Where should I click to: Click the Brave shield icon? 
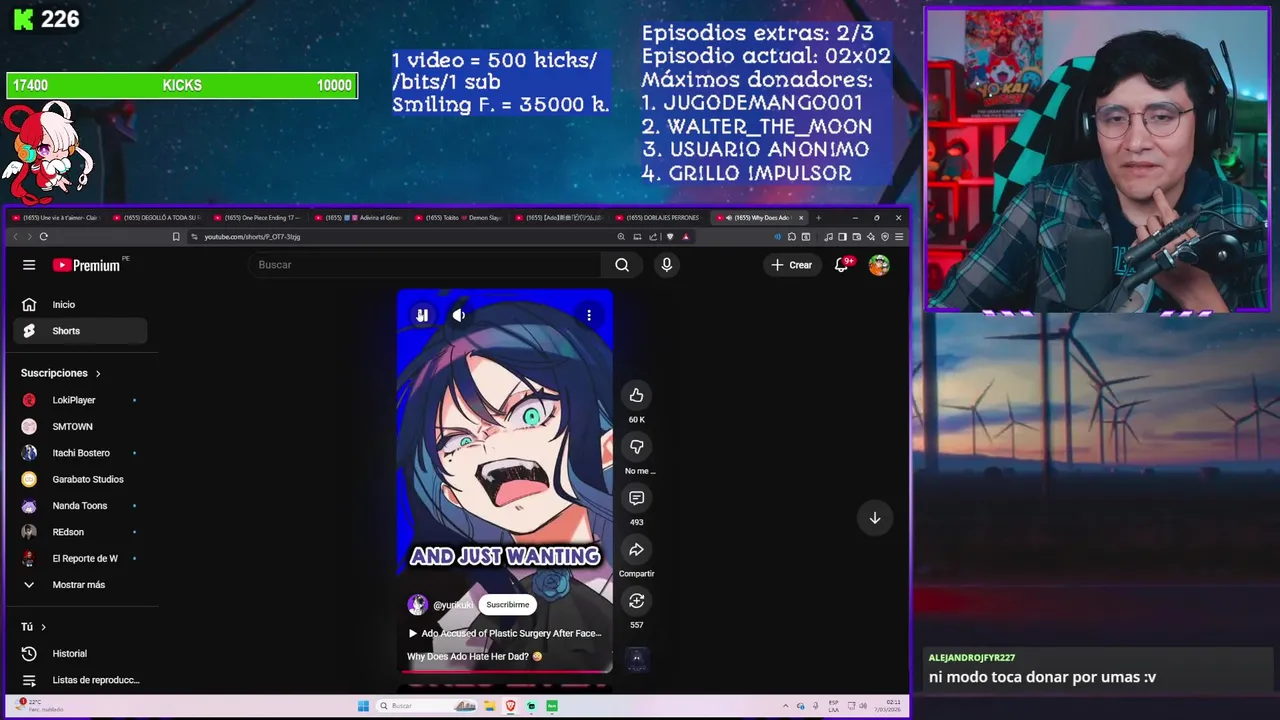[670, 237]
